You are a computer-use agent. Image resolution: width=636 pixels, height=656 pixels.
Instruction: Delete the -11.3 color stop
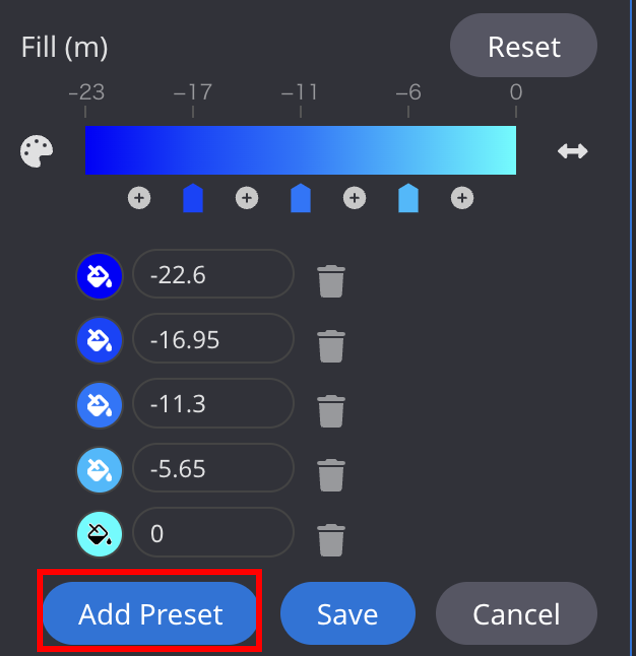pyautogui.click(x=331, y=411)
